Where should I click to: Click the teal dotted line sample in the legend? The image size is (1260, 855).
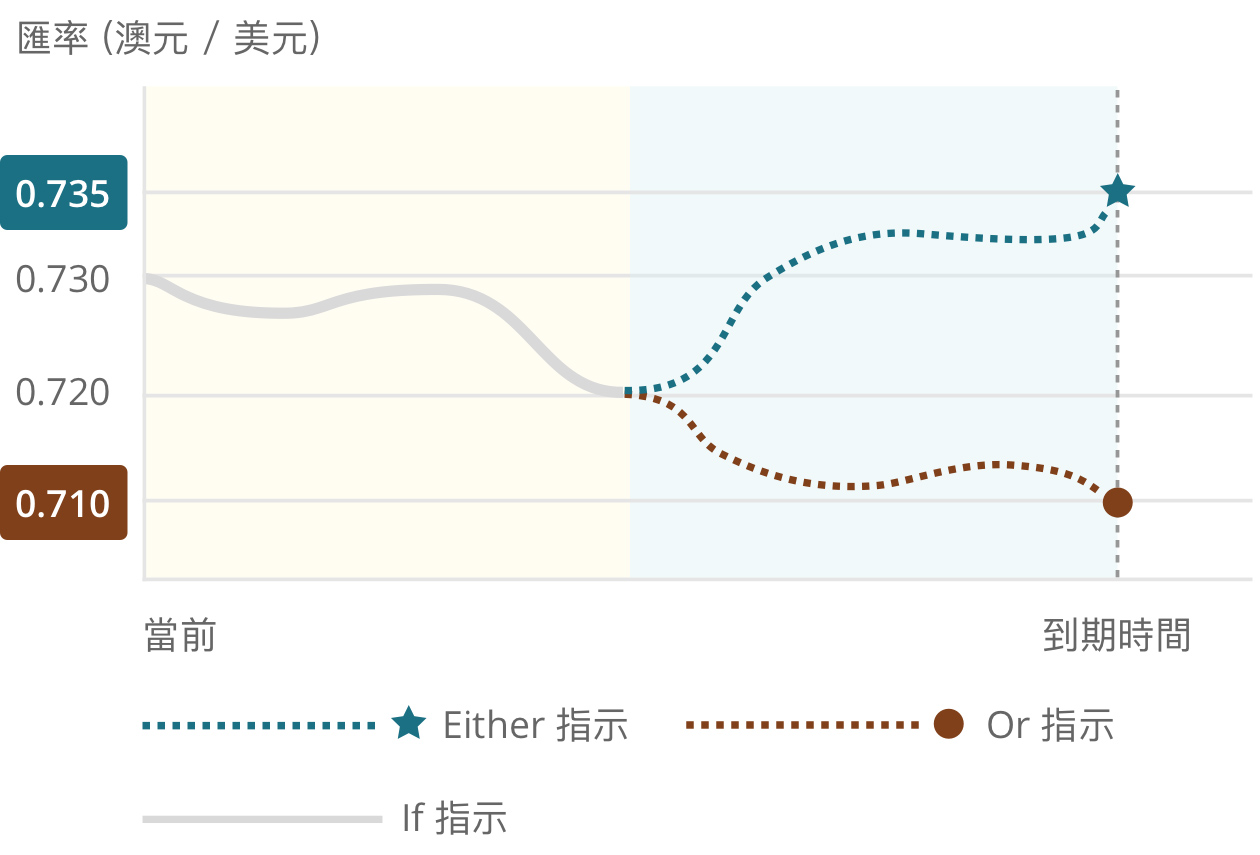(x=259, y=725)
